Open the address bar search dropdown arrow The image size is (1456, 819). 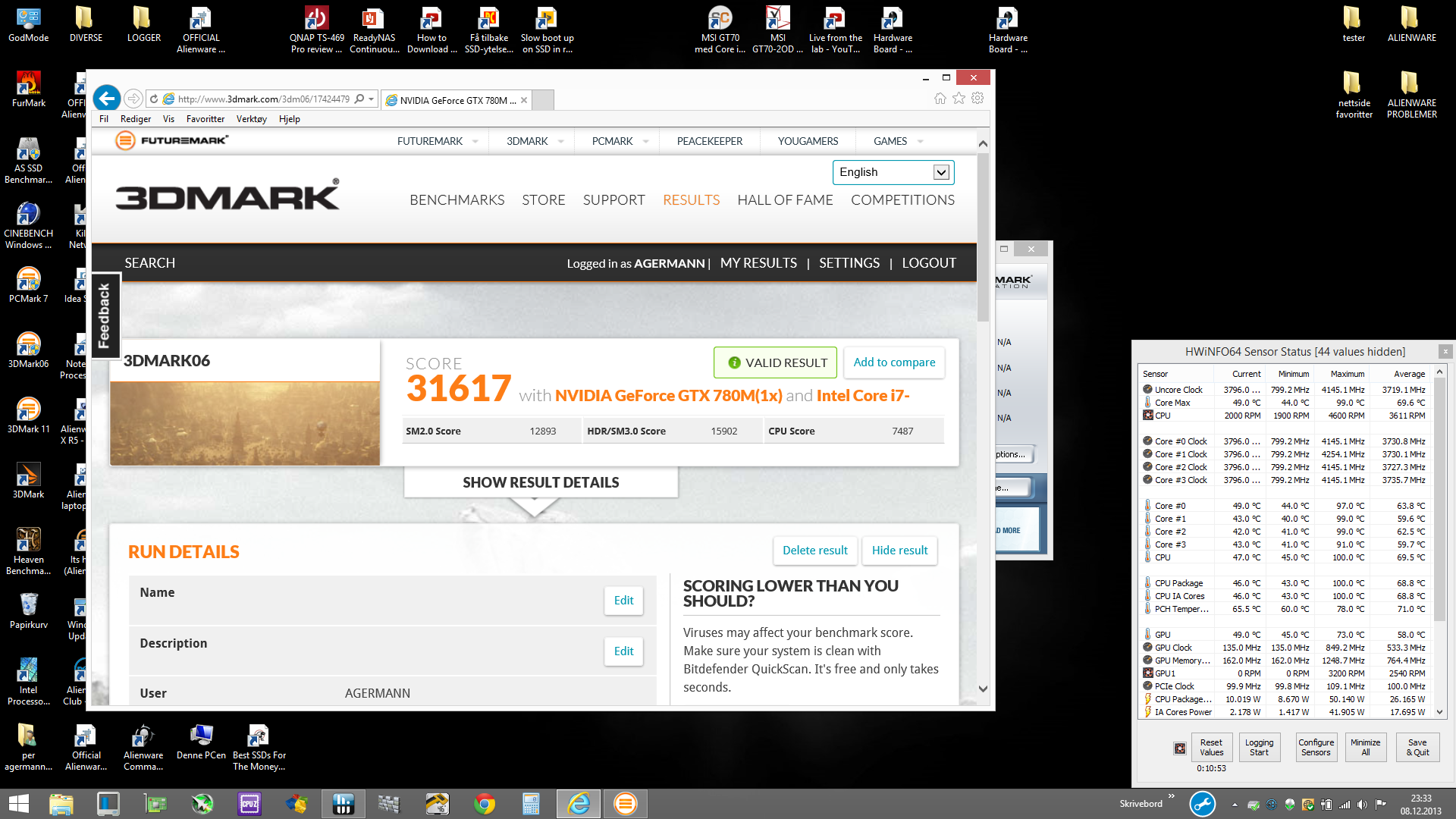371,99
